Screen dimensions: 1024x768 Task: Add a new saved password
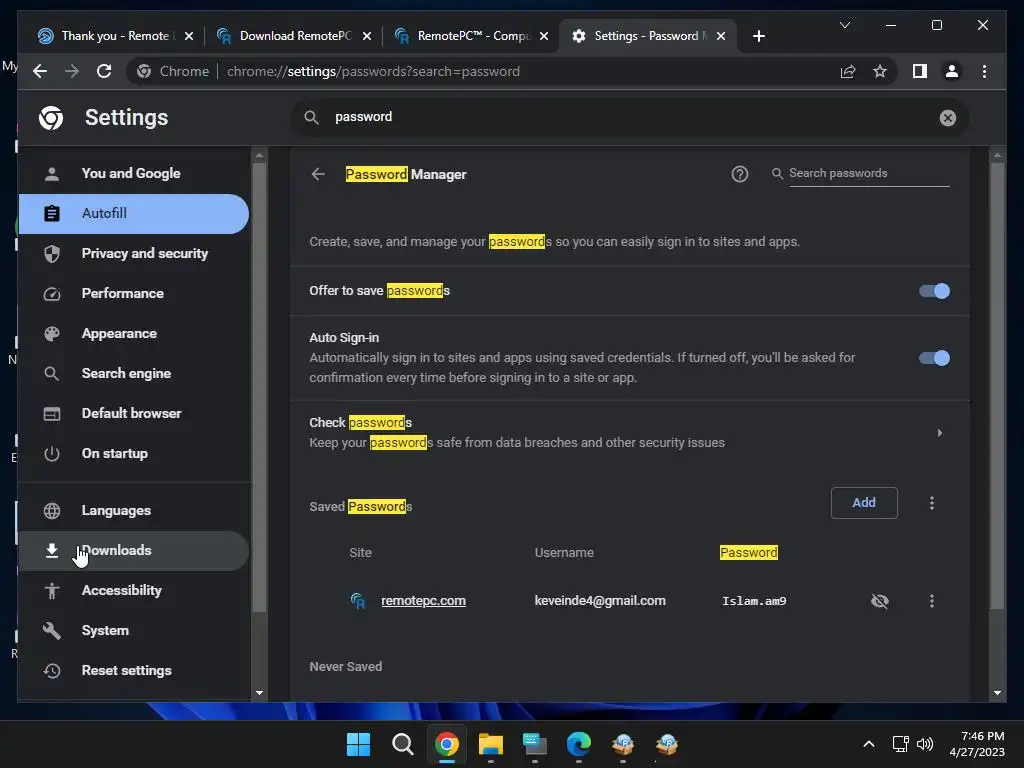[863, 503]
